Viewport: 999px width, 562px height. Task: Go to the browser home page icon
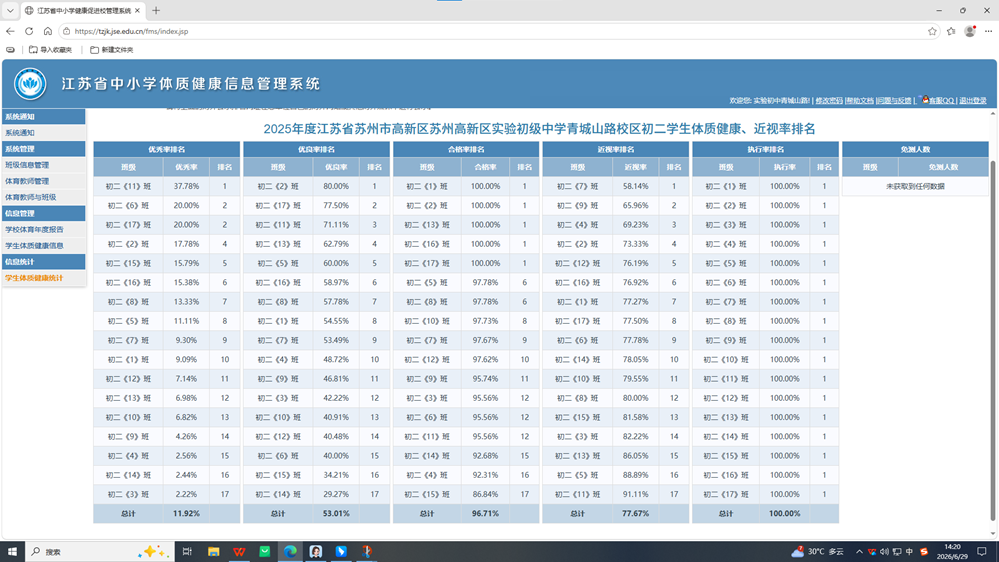[x=48, y=31]
